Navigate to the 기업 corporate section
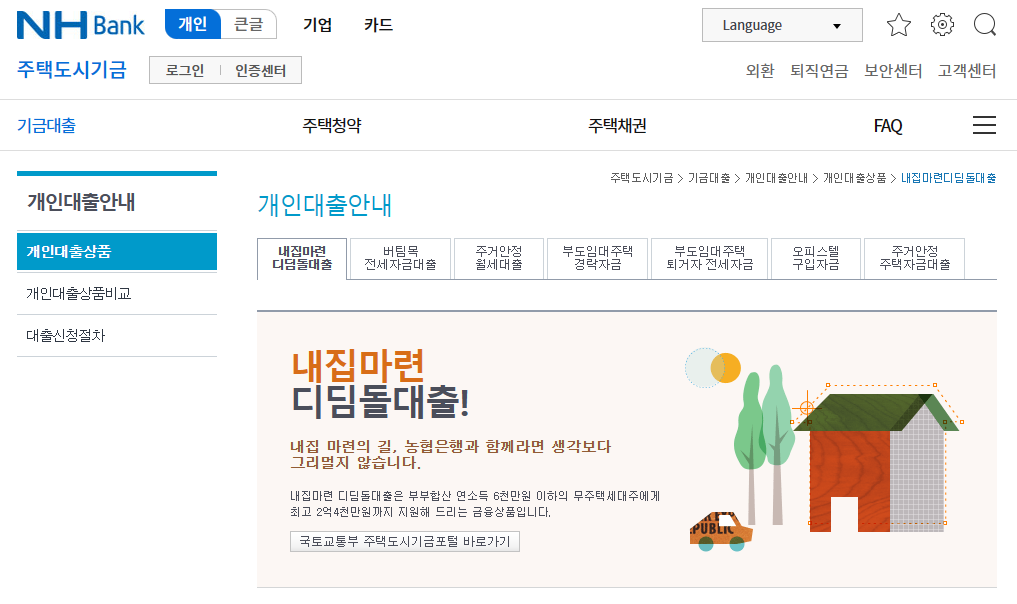Viewport: 1017px width, 604px height. pyautogui.click(x=317, y=25)
